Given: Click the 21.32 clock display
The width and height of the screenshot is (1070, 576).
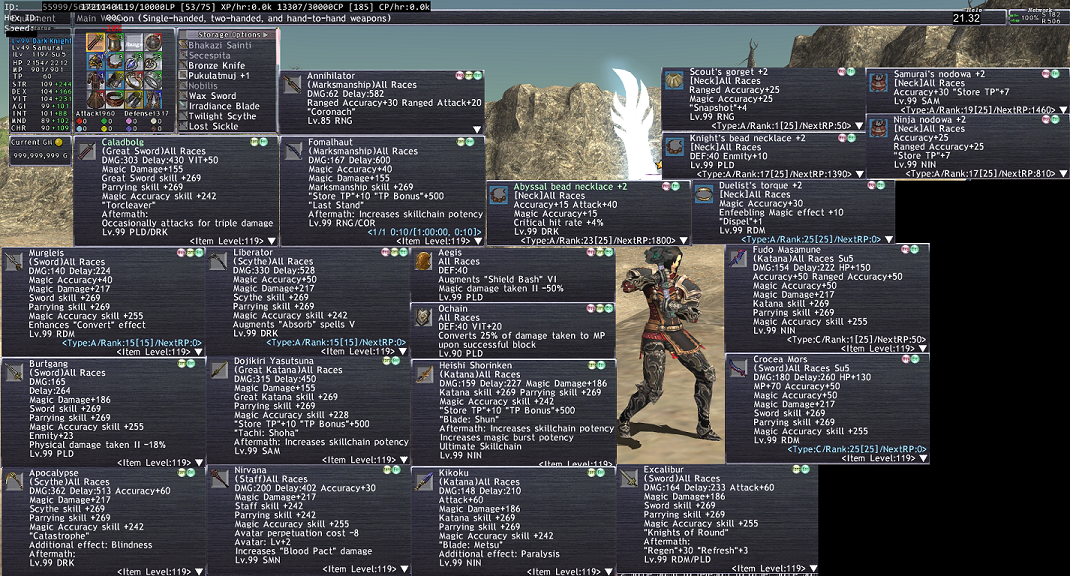Looking at the screenshot, I should coord(966,18).
